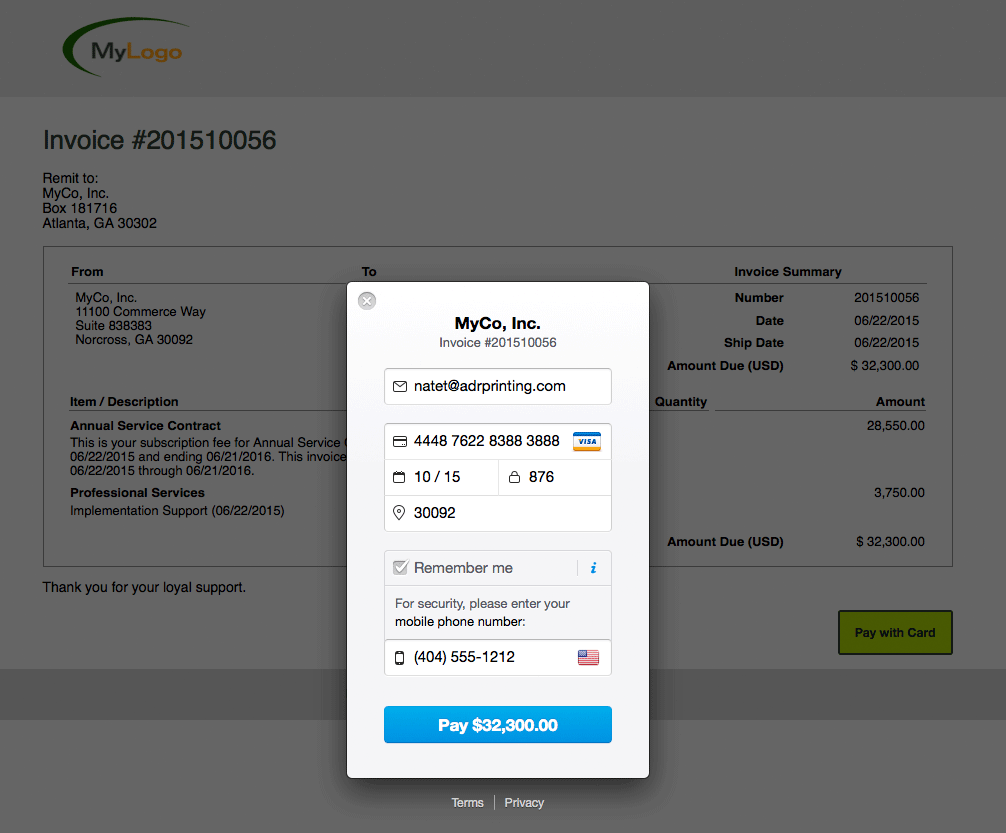Viewport: 1006px width, 833px height.
Task: Click the padlock icon by CVC code
Action: click(514, 477)
